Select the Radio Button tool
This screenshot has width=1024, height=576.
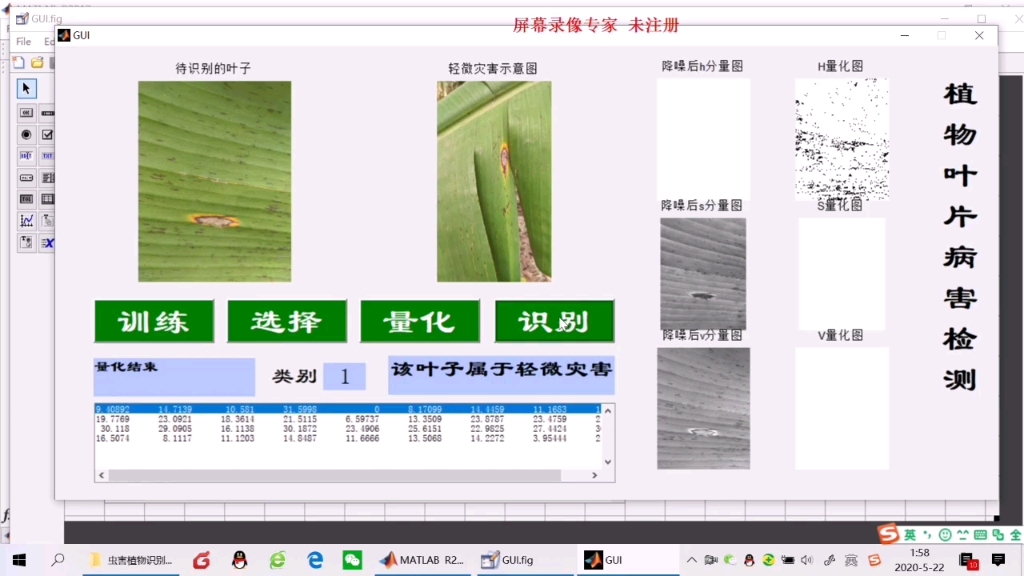point(26,134)
